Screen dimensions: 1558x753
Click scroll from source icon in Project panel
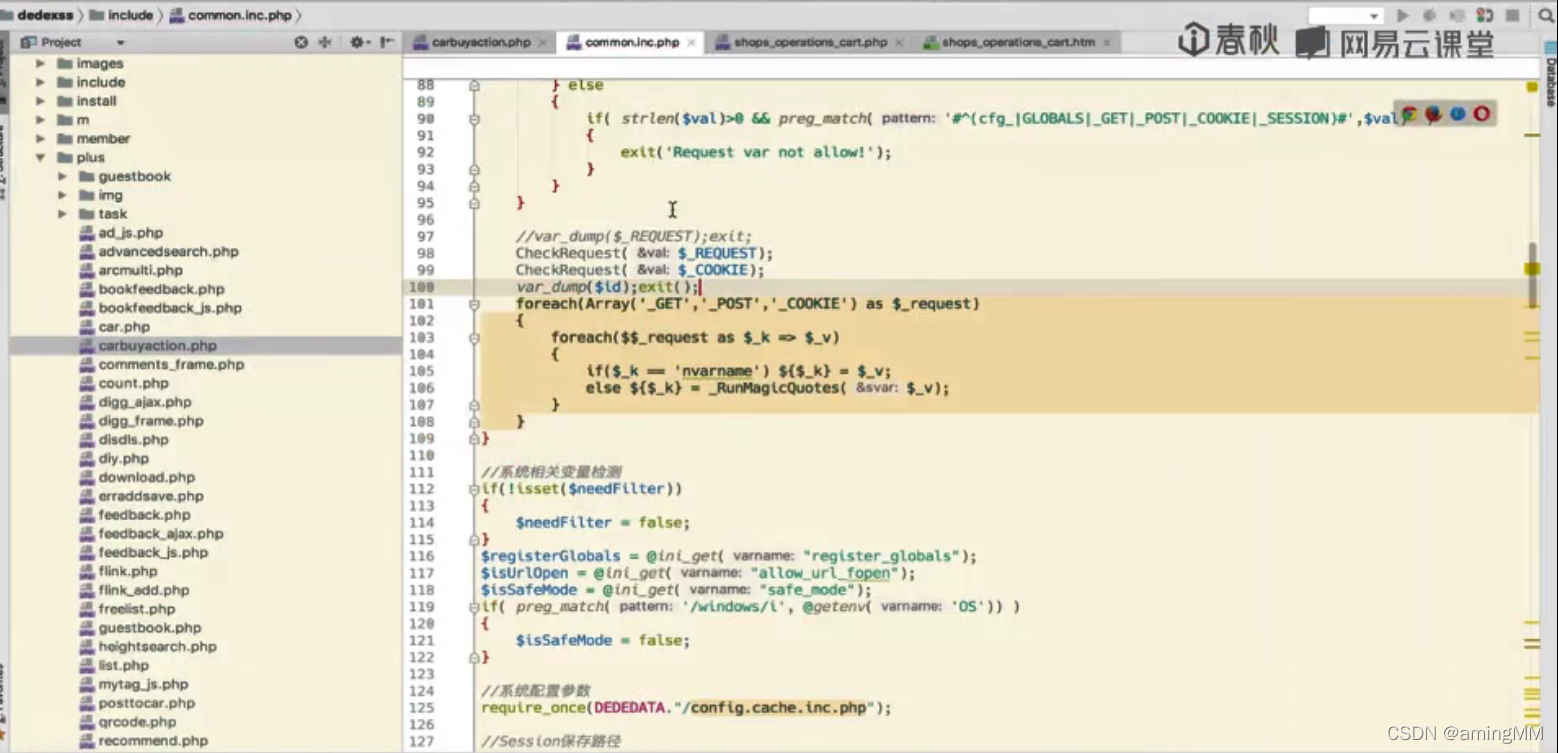[x=301, y=42]
